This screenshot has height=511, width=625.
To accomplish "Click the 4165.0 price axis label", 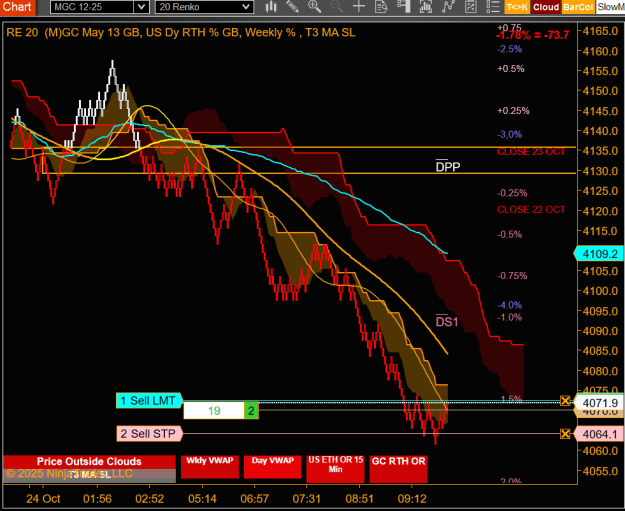I will [x=600, y=31].
